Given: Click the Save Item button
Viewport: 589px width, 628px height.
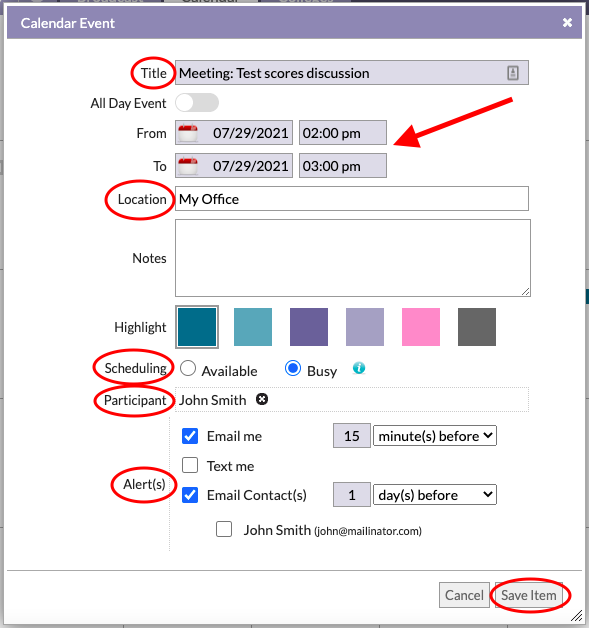Looking at the screenshot, I should click(x=529, y=595).
